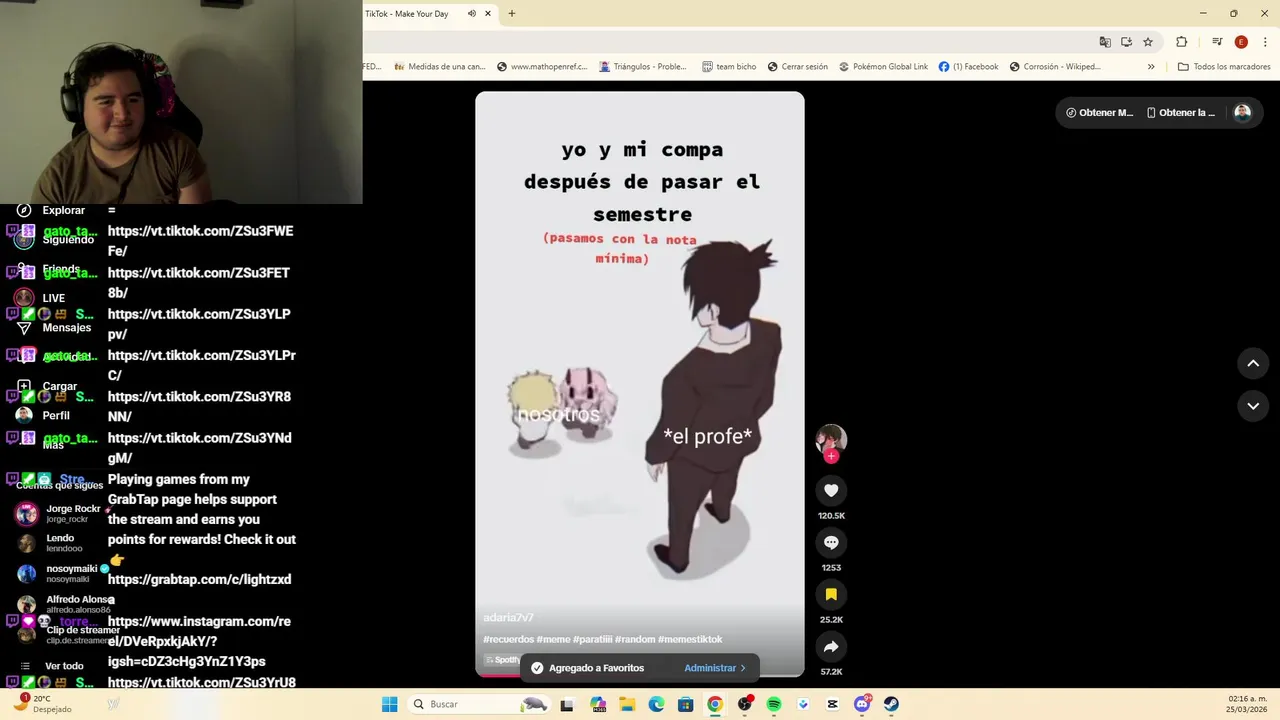1280x720 pixels.
Task: Open the Lendo followed account
Action: point(50,543)
